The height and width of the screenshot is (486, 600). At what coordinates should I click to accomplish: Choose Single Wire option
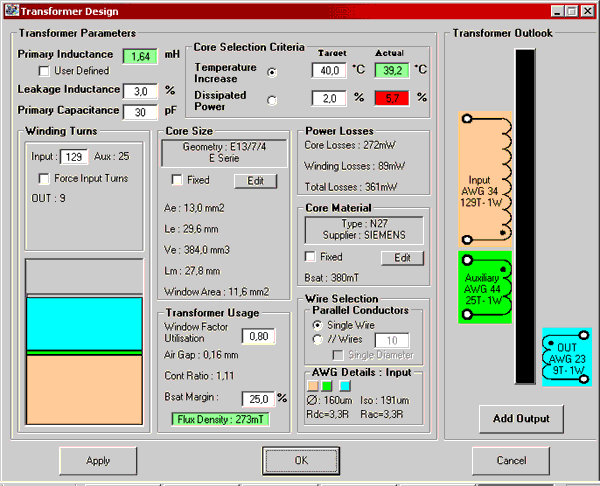(318, 325)
